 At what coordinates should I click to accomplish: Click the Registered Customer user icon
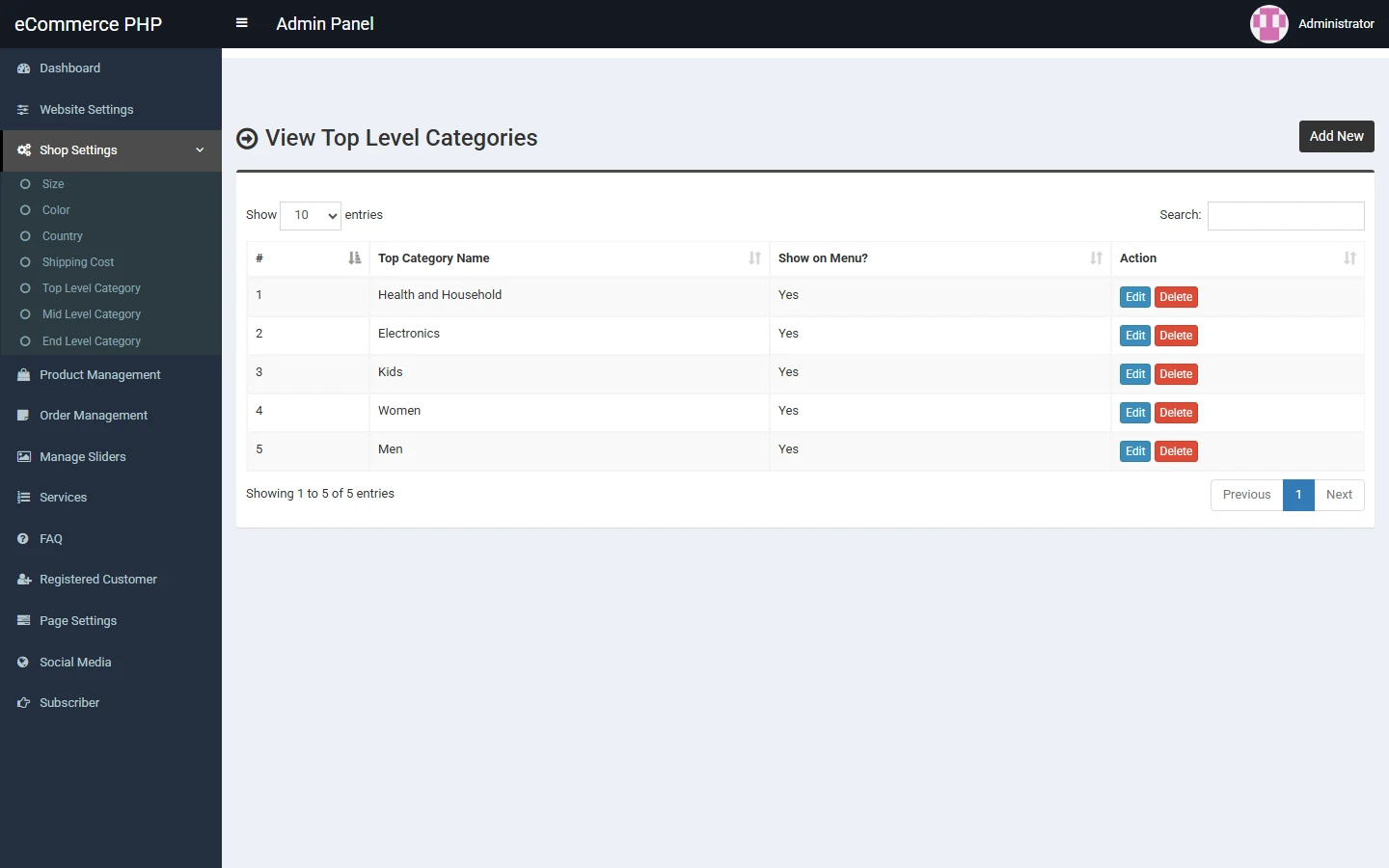click(x=24, y=580)
